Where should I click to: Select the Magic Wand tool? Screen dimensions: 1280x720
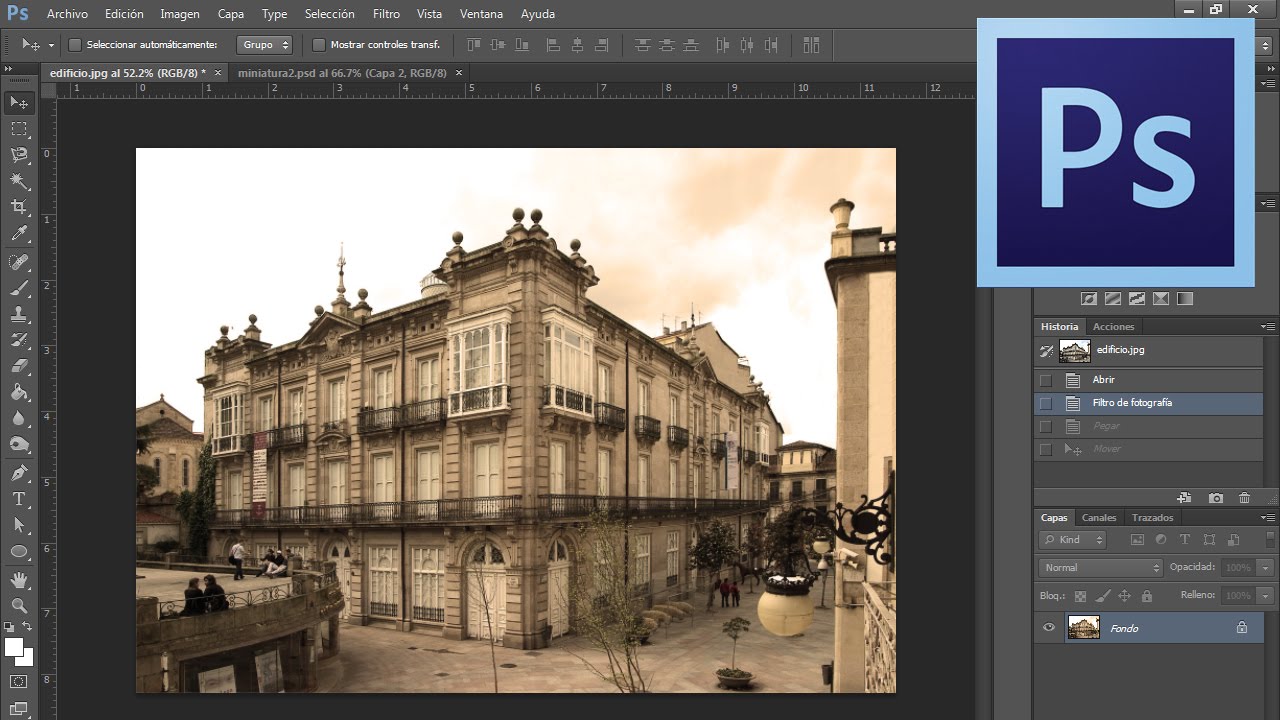click(19, 181)
